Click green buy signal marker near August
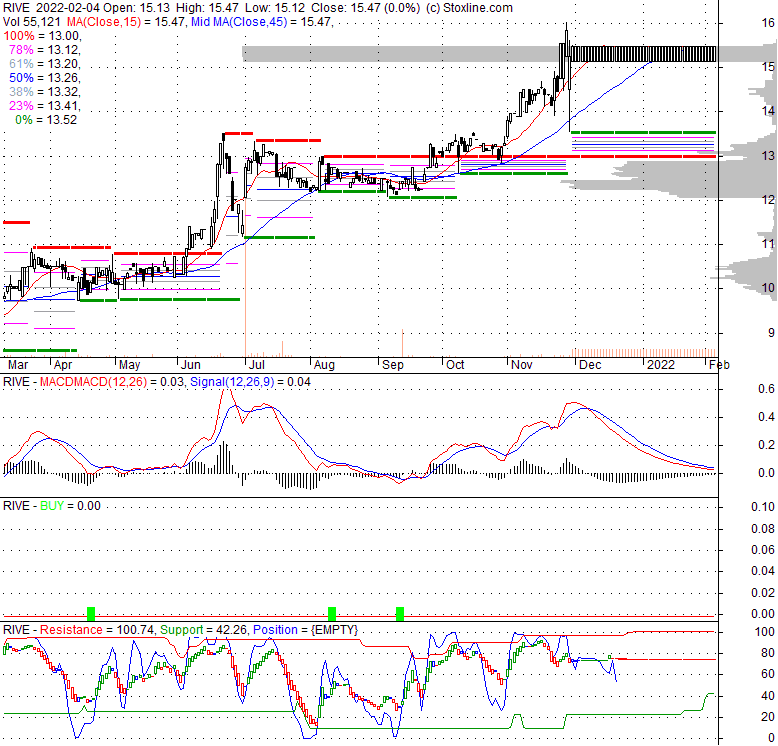 pos(332,614)
